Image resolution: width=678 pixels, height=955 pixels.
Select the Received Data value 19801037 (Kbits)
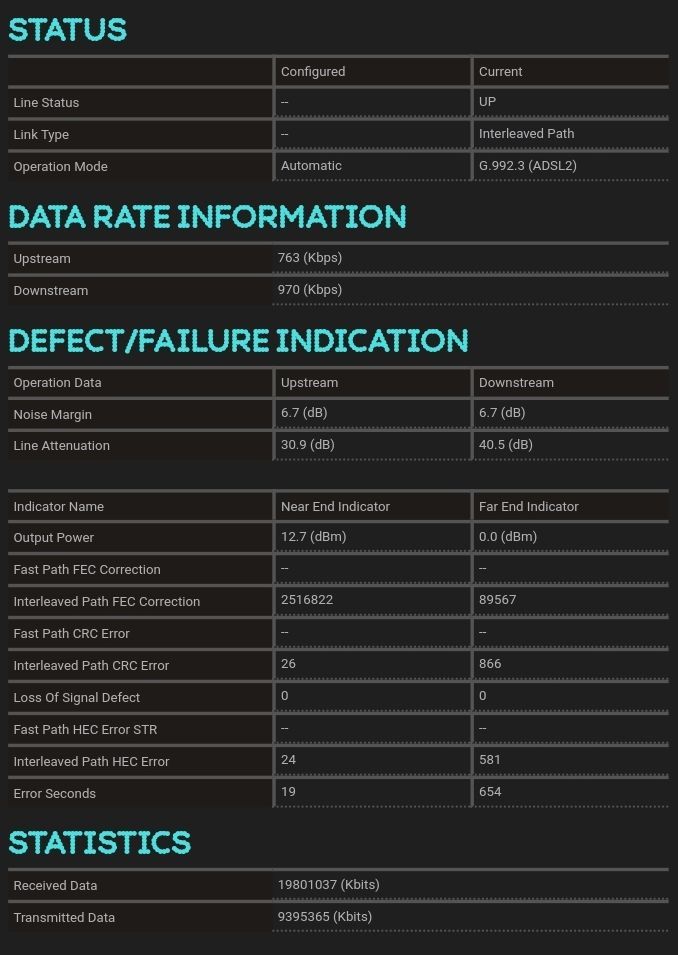point(328,885)
